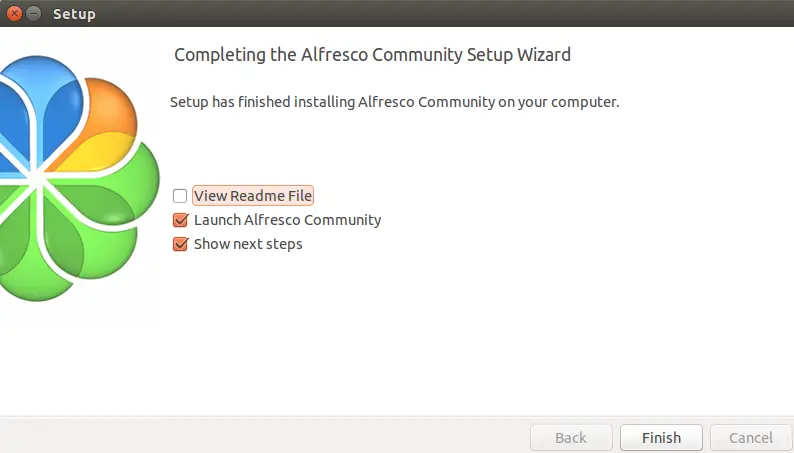Finish the Alfresco setup wizard
Image resolution: width=794 pixels, height=453 pixels.
(661, 437)
